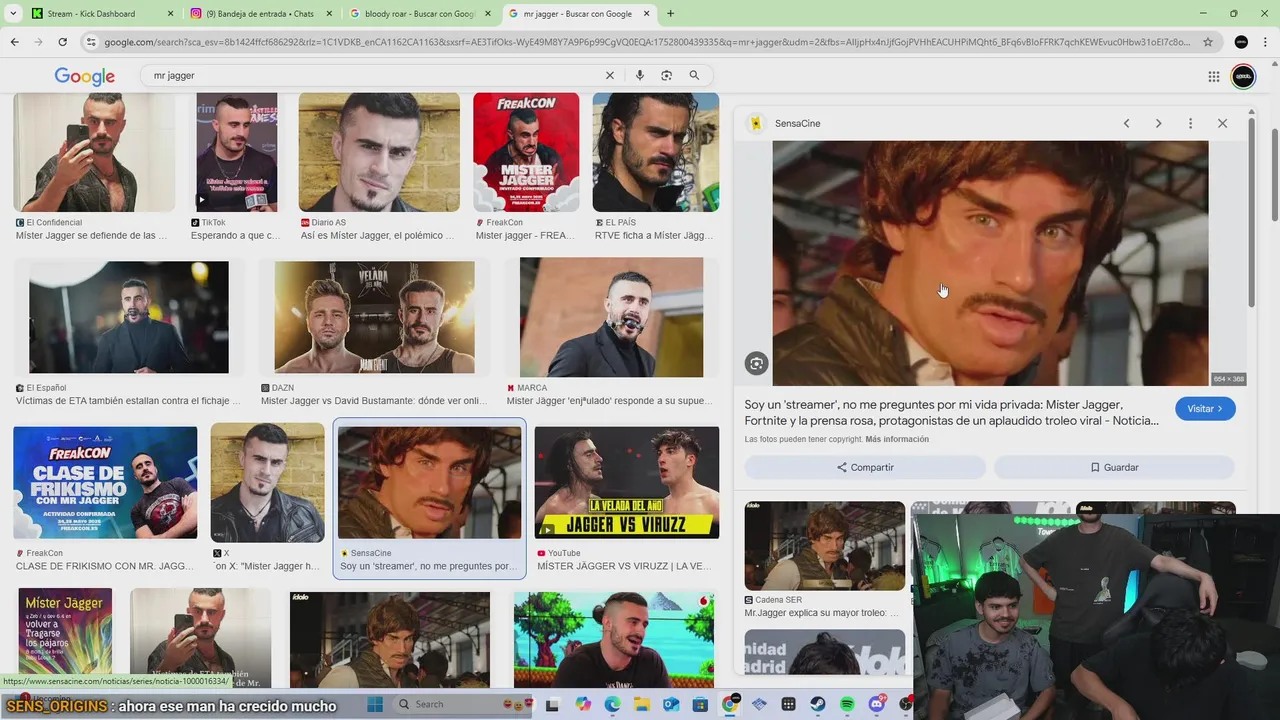Click the Guardar button
The width and height of the screenshot is (1280, 720).
[1114, 467]
